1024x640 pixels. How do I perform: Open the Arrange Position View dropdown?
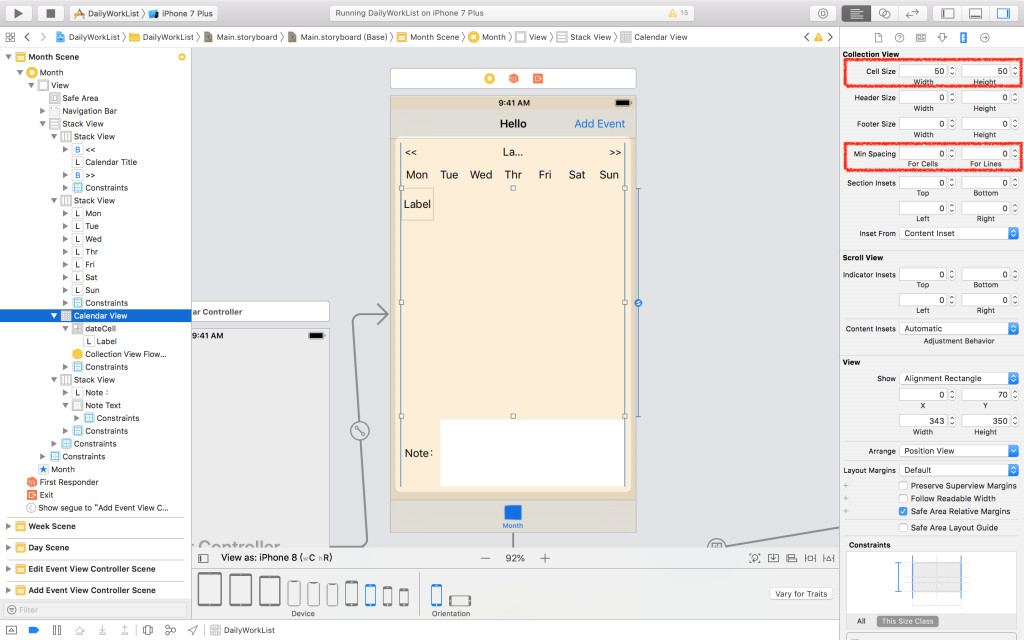coord(959,451)
